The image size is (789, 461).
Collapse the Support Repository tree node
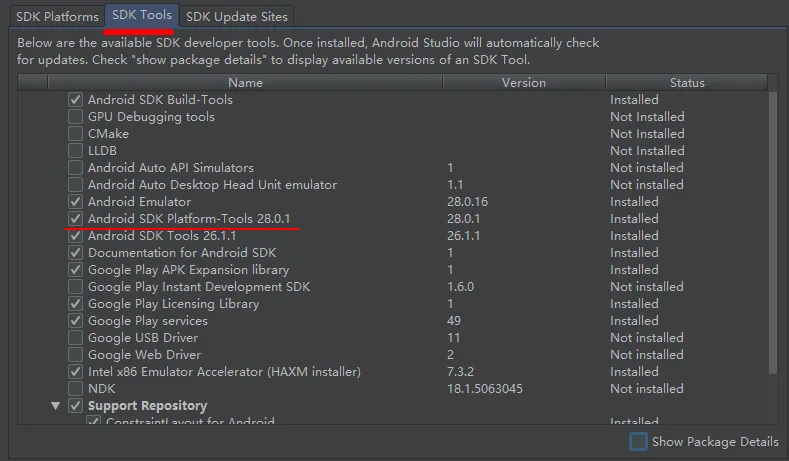[54, 406]
